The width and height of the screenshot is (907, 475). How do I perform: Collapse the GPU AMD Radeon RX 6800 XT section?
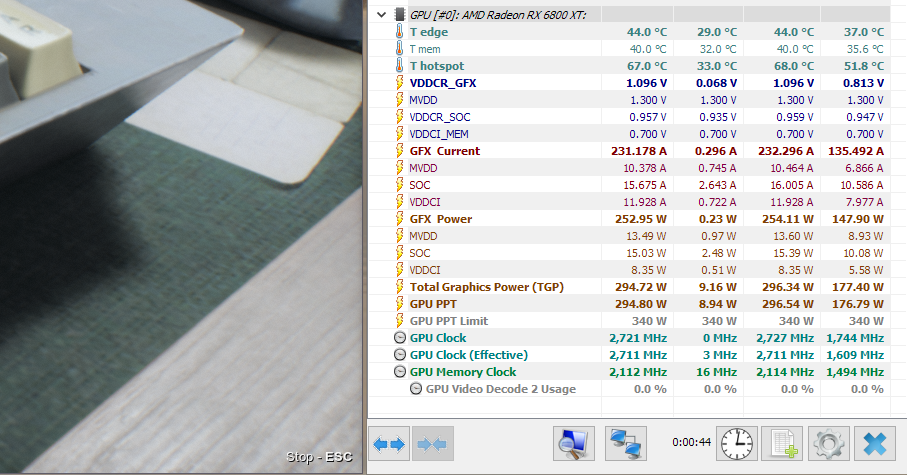coord(381,14)
